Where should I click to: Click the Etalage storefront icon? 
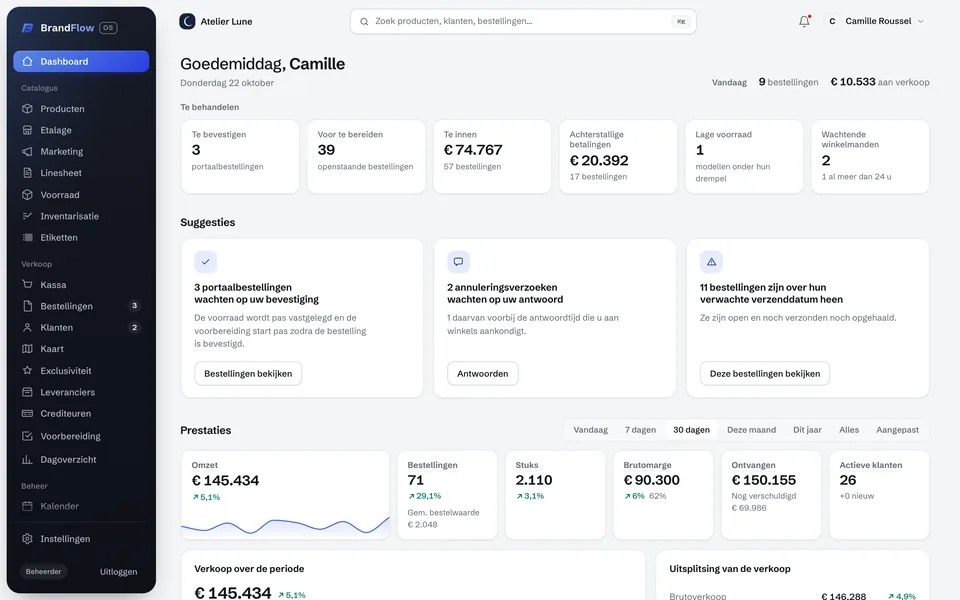(x=27, y=130)
